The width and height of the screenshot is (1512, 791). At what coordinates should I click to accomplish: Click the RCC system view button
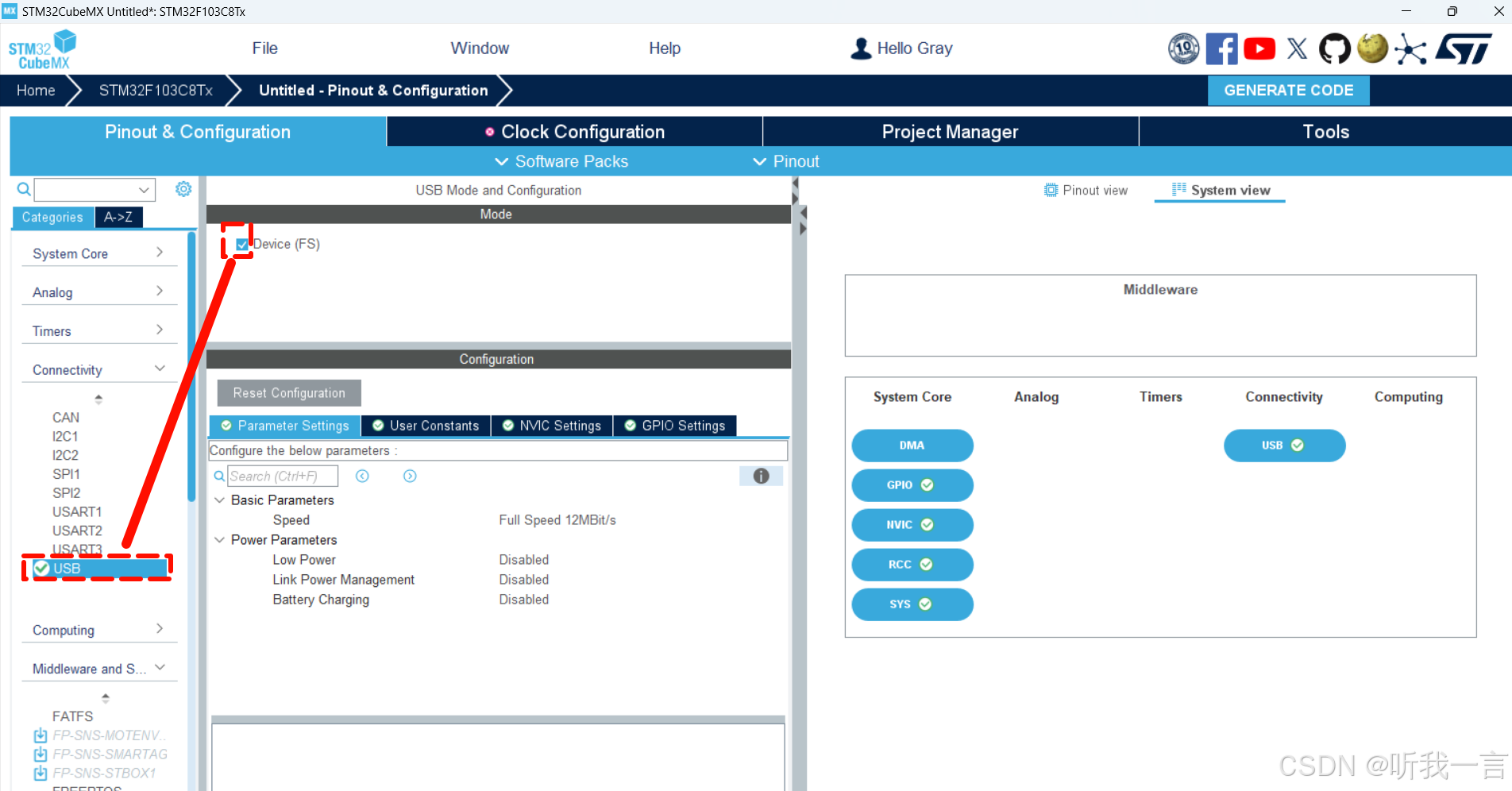coord(912,565)
